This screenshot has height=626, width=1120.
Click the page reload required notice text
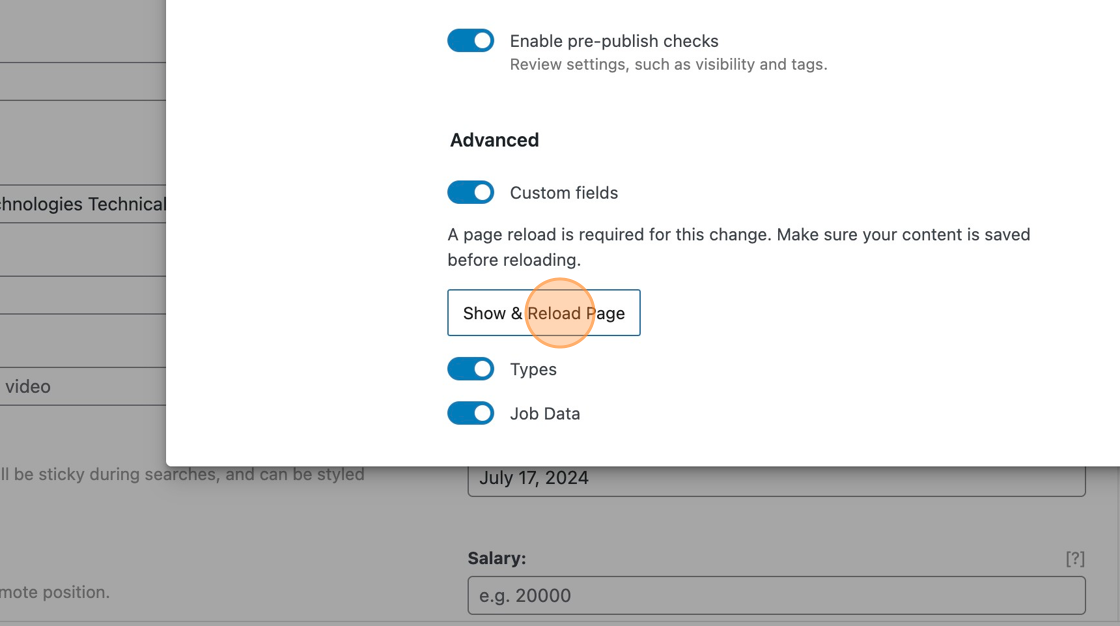(738, 247)
